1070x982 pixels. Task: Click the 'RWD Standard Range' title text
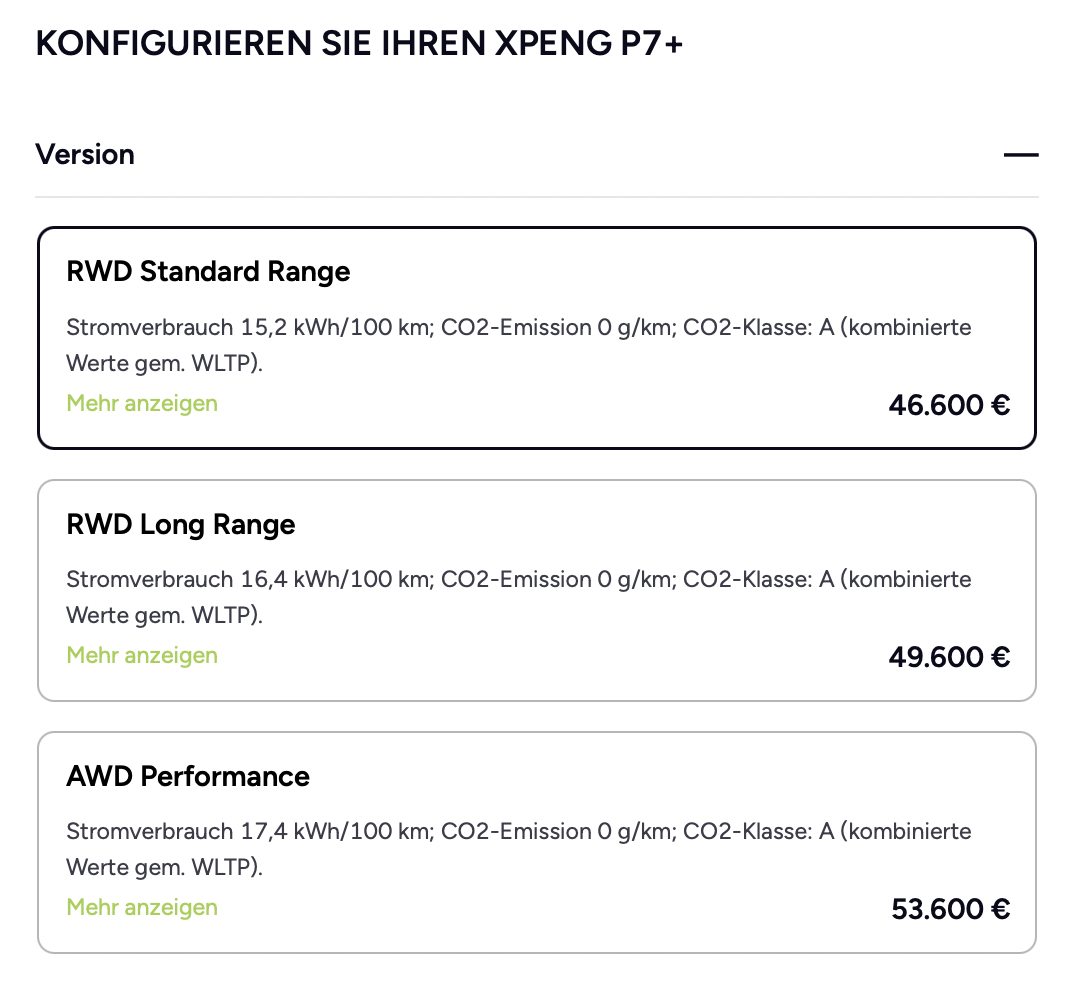[x=208, y=271]
